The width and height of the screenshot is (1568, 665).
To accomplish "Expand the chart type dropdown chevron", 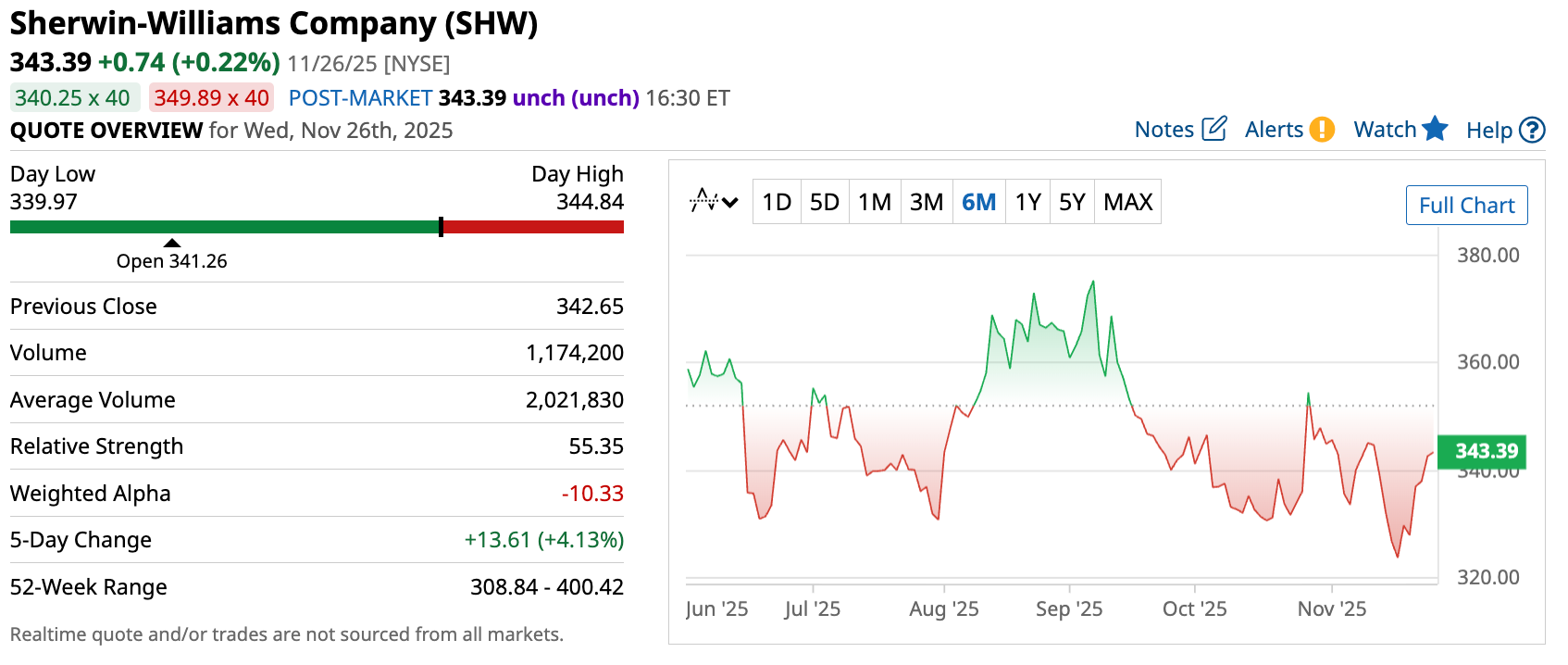I will 730,202.
